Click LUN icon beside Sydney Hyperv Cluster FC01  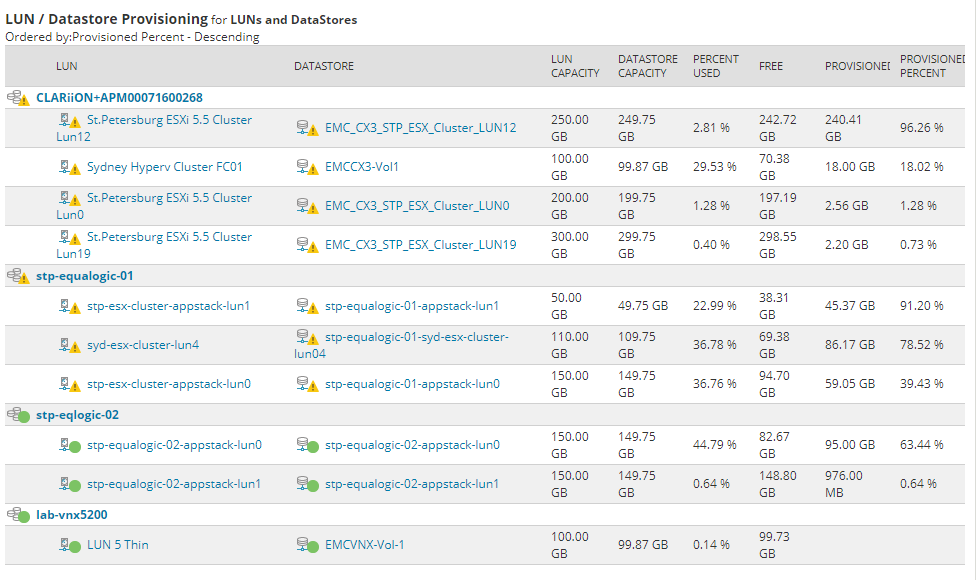[70, 167]
